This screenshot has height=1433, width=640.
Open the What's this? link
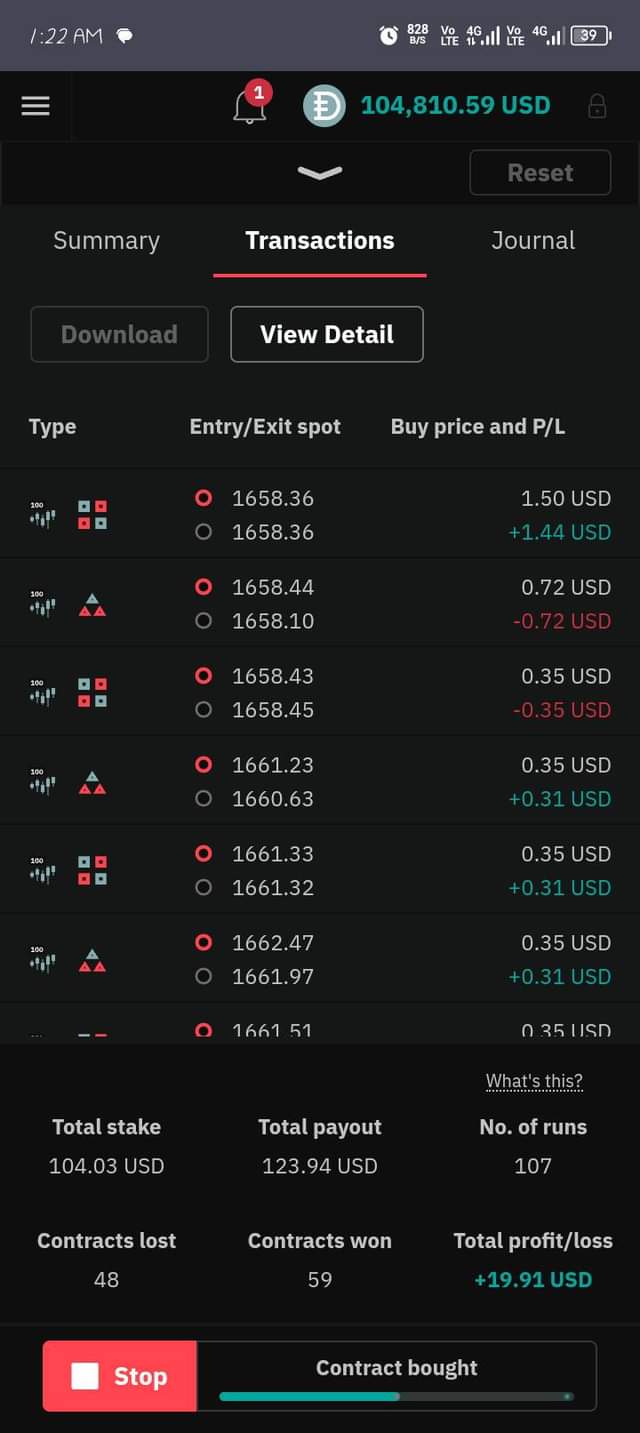[534, 1081]
